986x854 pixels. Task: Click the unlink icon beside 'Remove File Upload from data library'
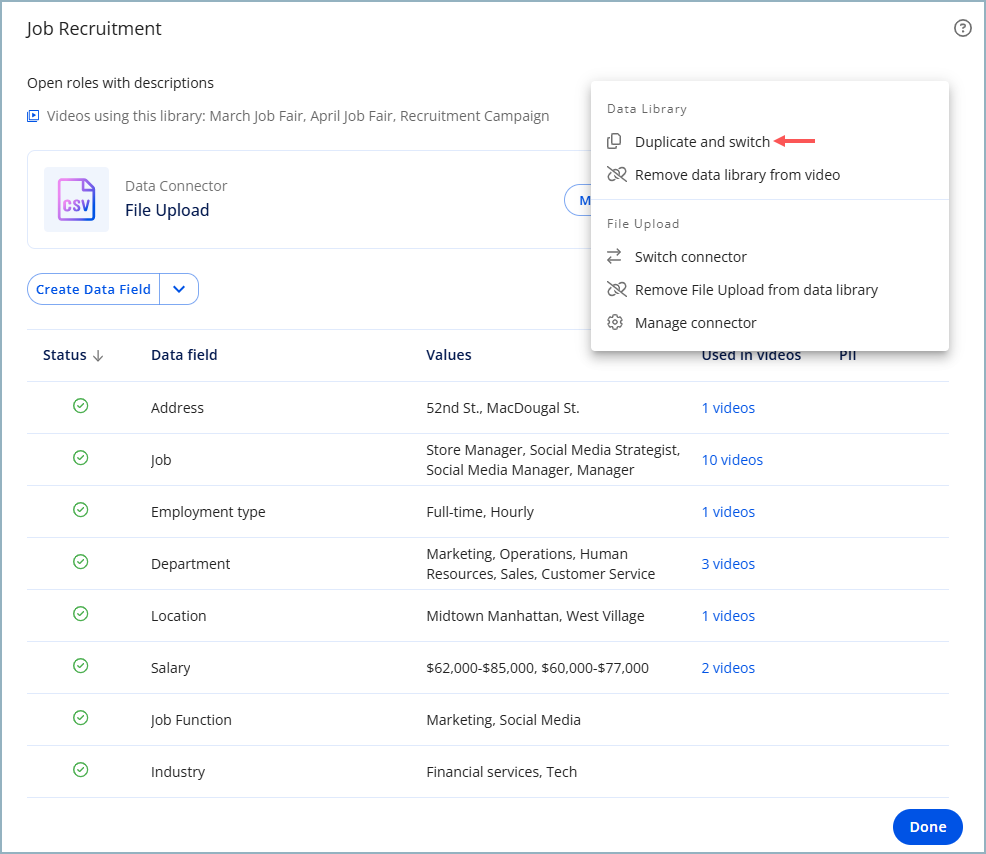tap(616, 289)
